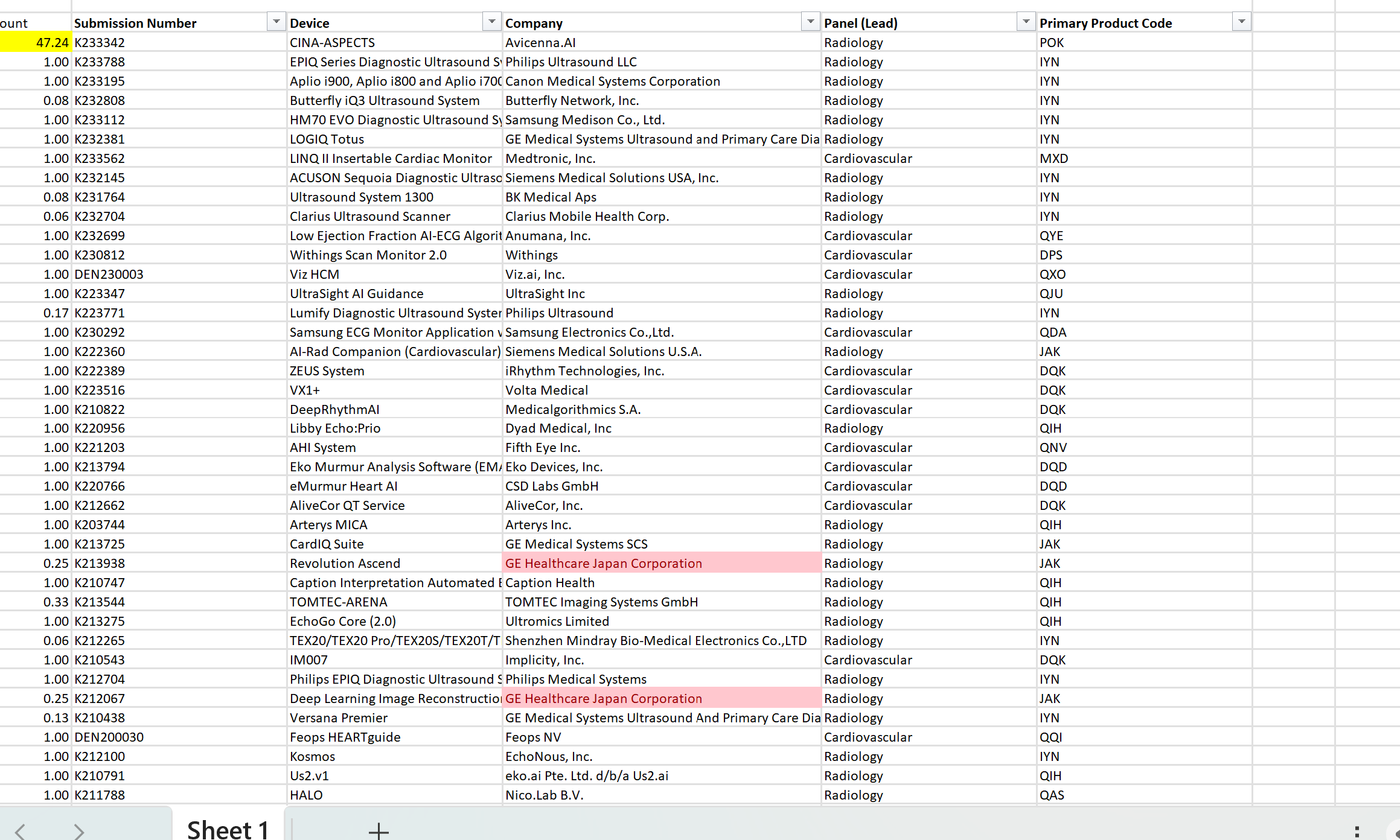Open the Primary Product Code filter dropdown
1400x840 pixels.
[1241, 22]
